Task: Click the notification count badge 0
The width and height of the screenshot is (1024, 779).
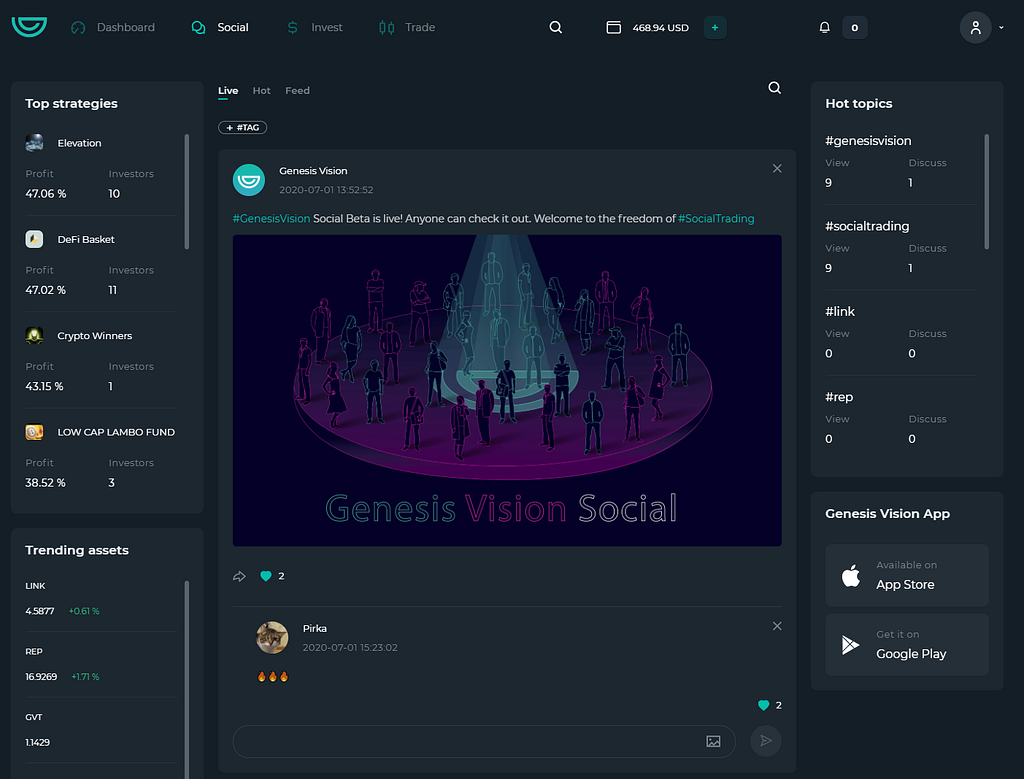Action: coord(854,27)
